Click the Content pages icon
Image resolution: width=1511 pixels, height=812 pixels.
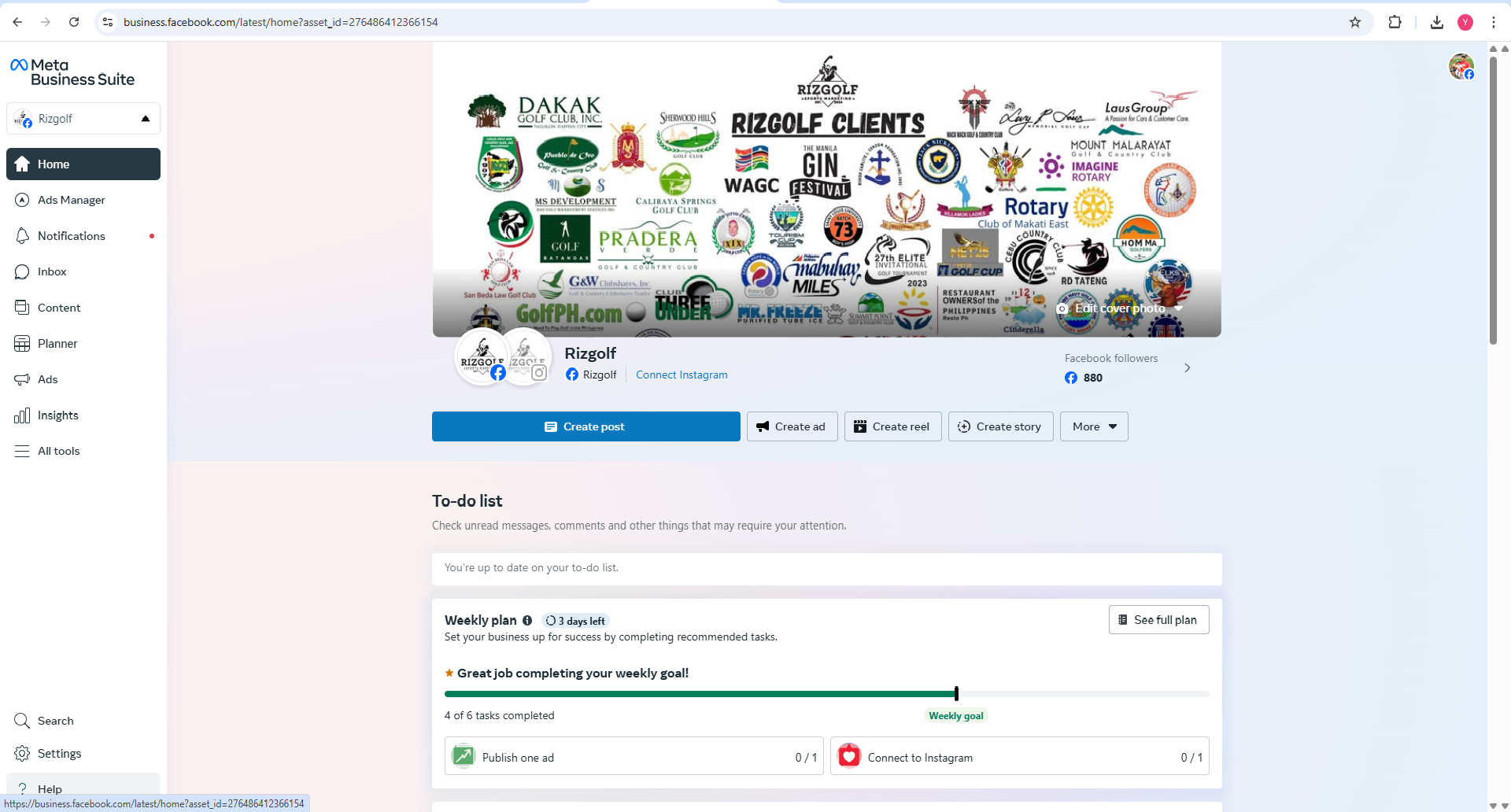(x=22, y=308)
